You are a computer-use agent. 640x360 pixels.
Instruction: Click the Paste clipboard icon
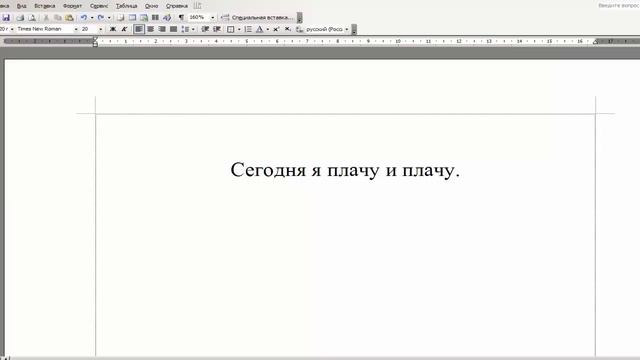[x=69, y=18]
